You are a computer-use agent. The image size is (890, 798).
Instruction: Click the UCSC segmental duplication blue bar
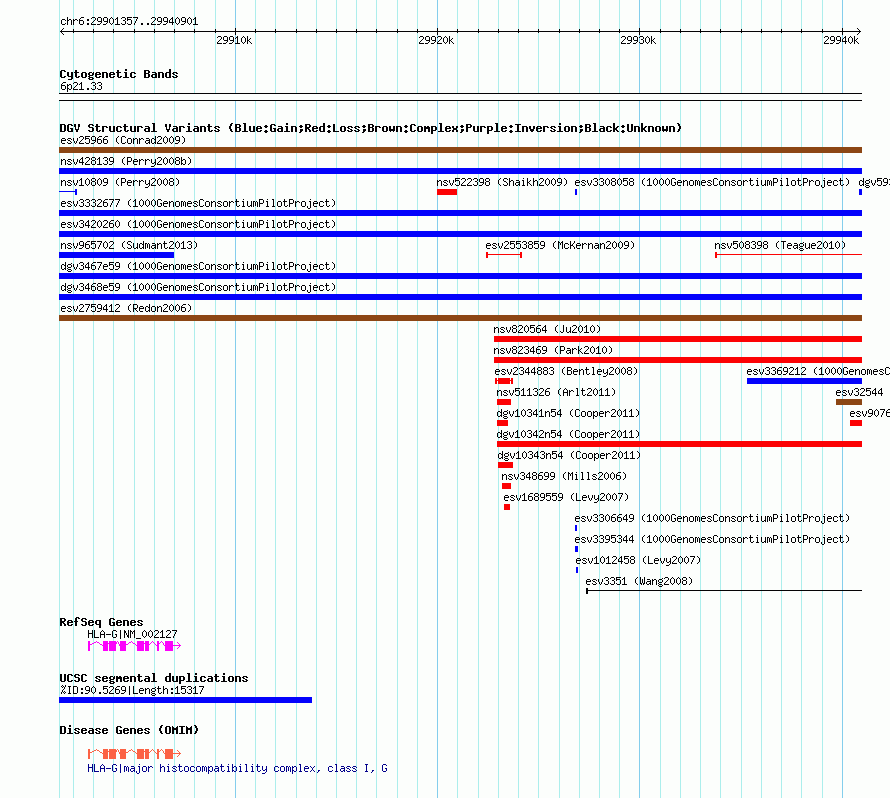pos(186,700)
